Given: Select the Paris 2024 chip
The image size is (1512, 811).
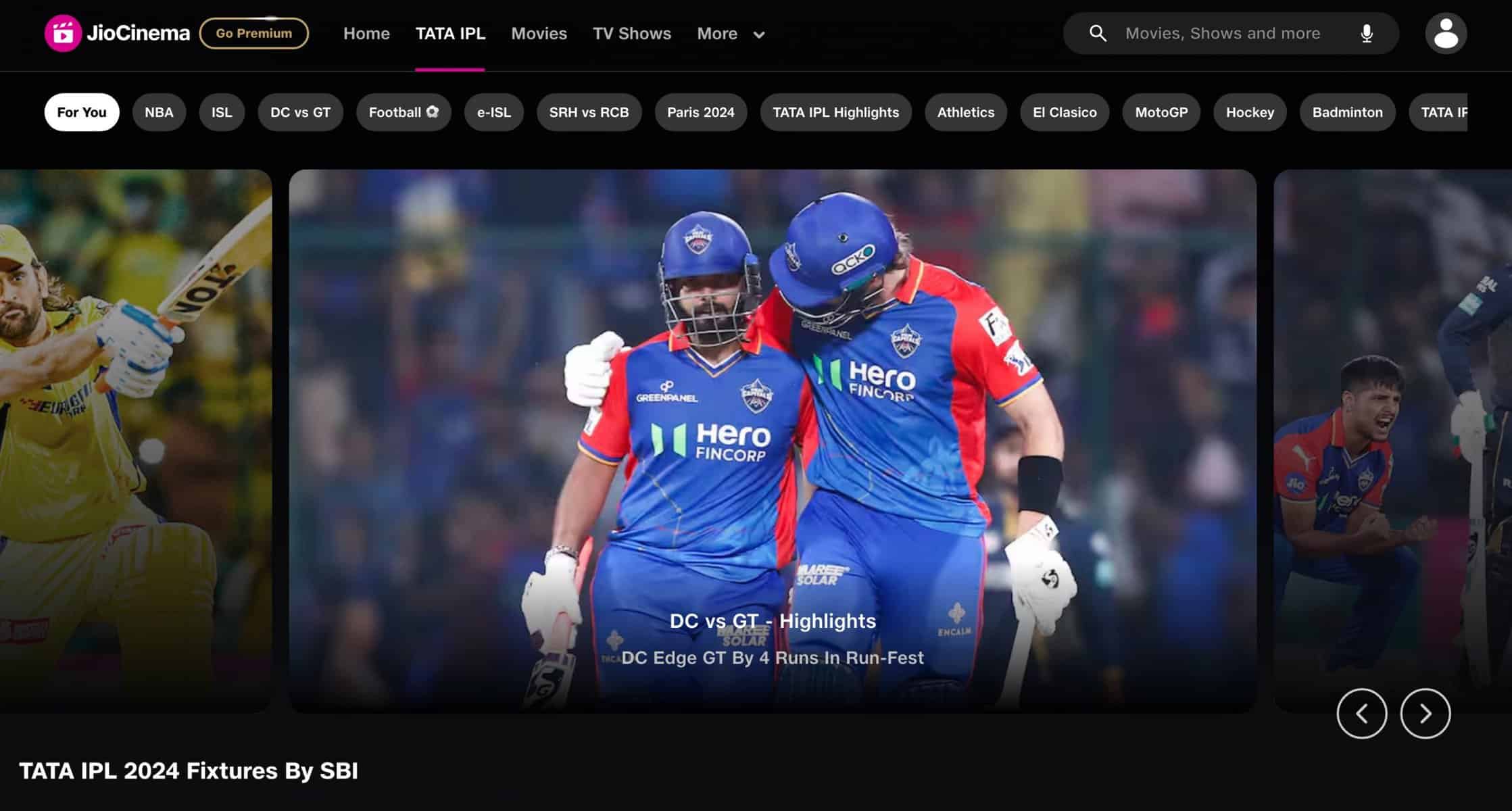Looking at the screenshot, I should pos(701,112).
